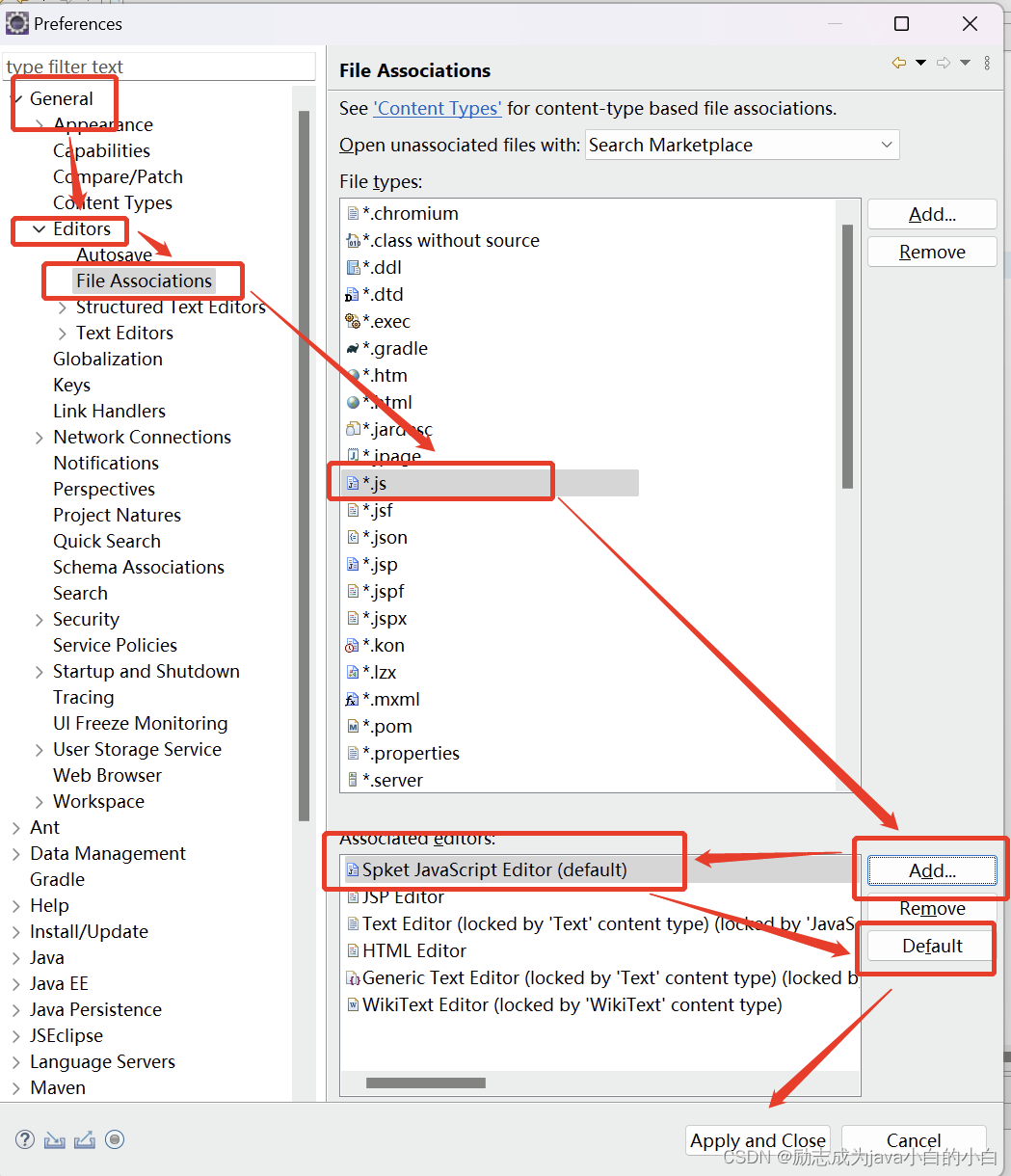Expand the Maven category
This screenshot has height=1176, width=1011.
(x=16, y=1088)
